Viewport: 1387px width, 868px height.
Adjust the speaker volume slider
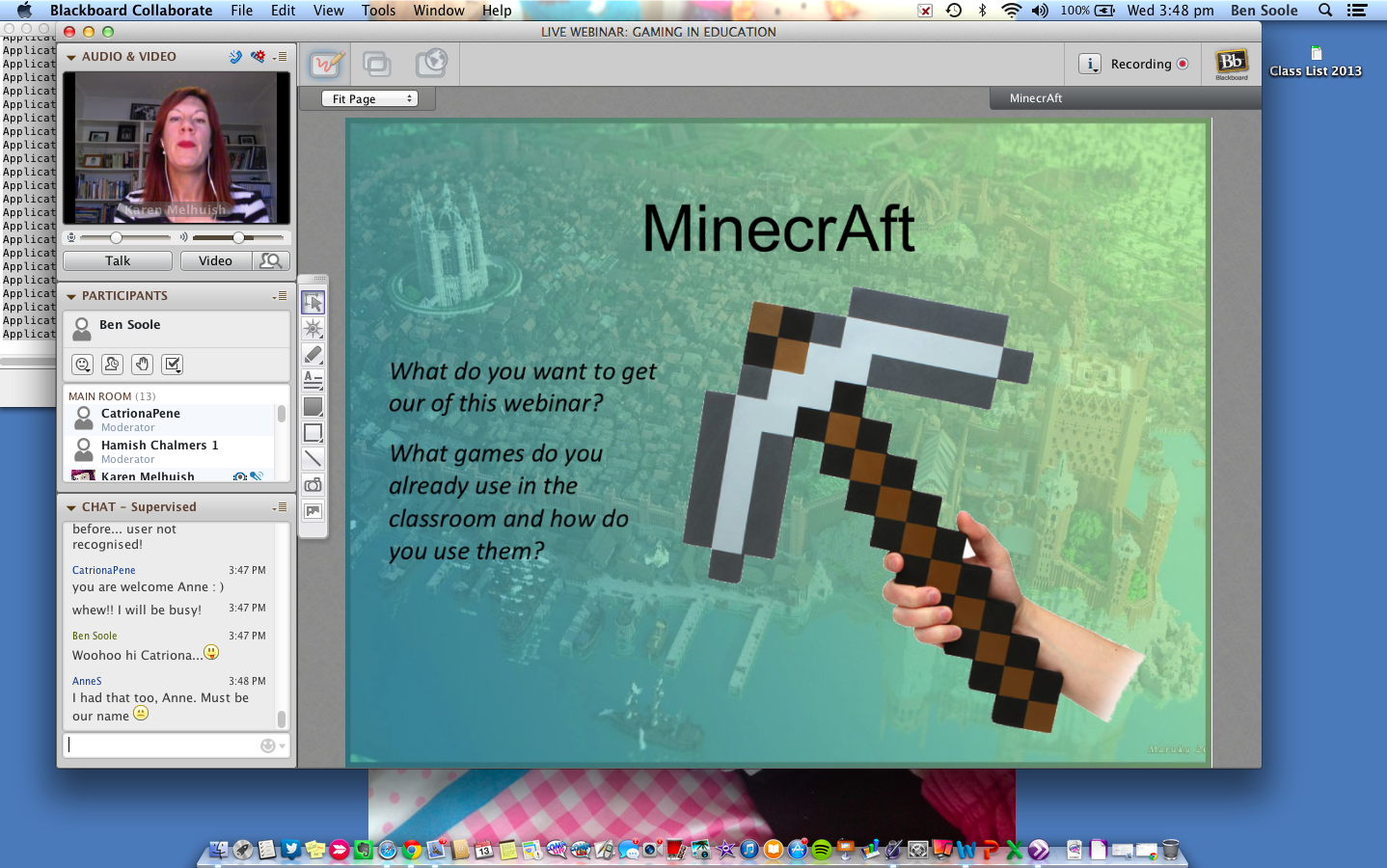(238, 236)
